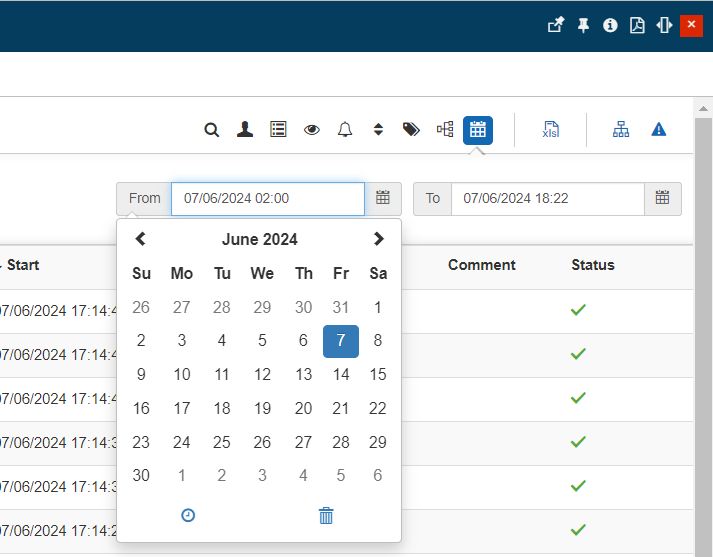Click the blue warning triangle icon
Screen dimensions: 713x557
tap(658, 130)
